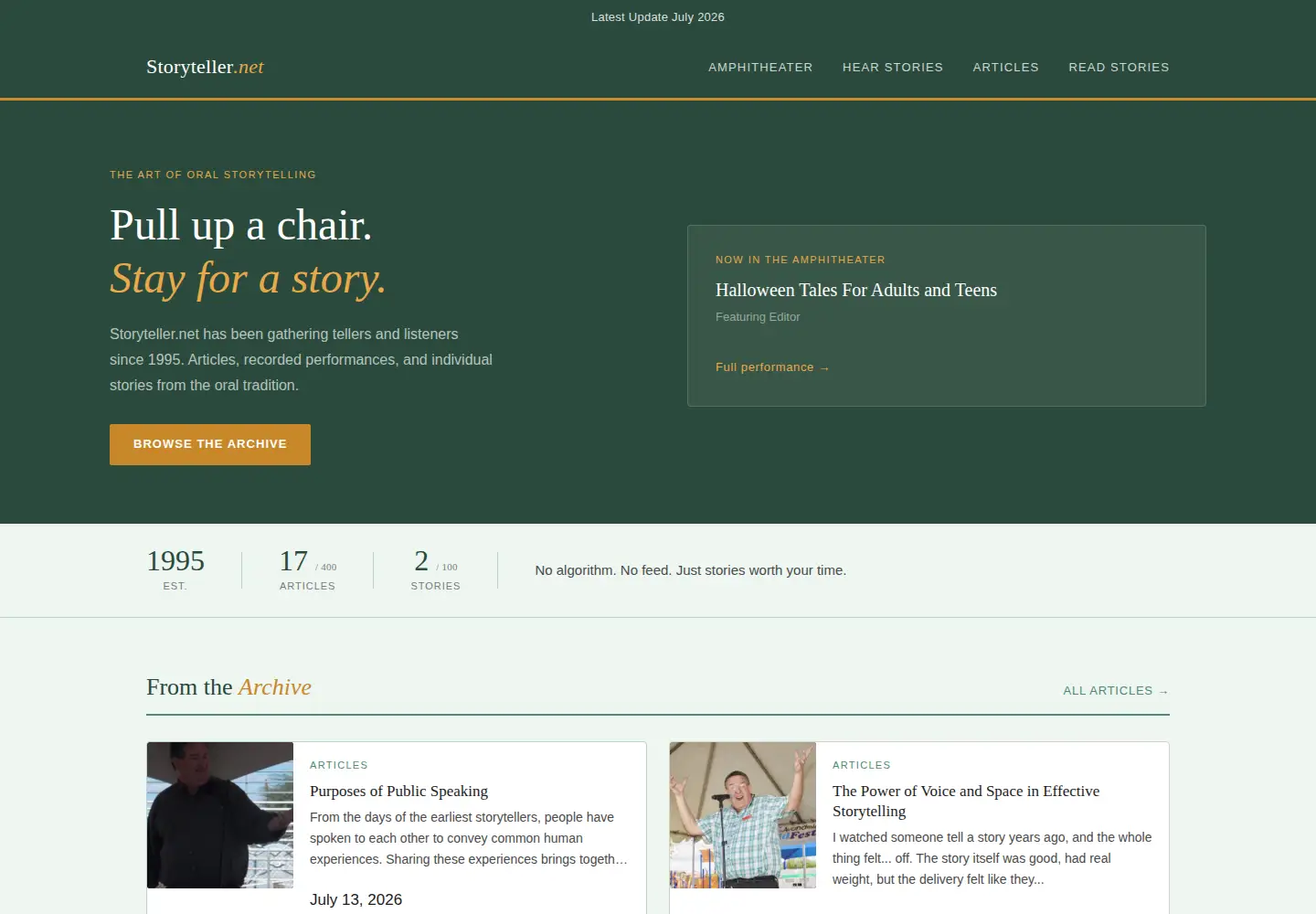Open the Purposes of Public Speaking article
Screen dimensions: 1316x914
[x=398, y=792]
